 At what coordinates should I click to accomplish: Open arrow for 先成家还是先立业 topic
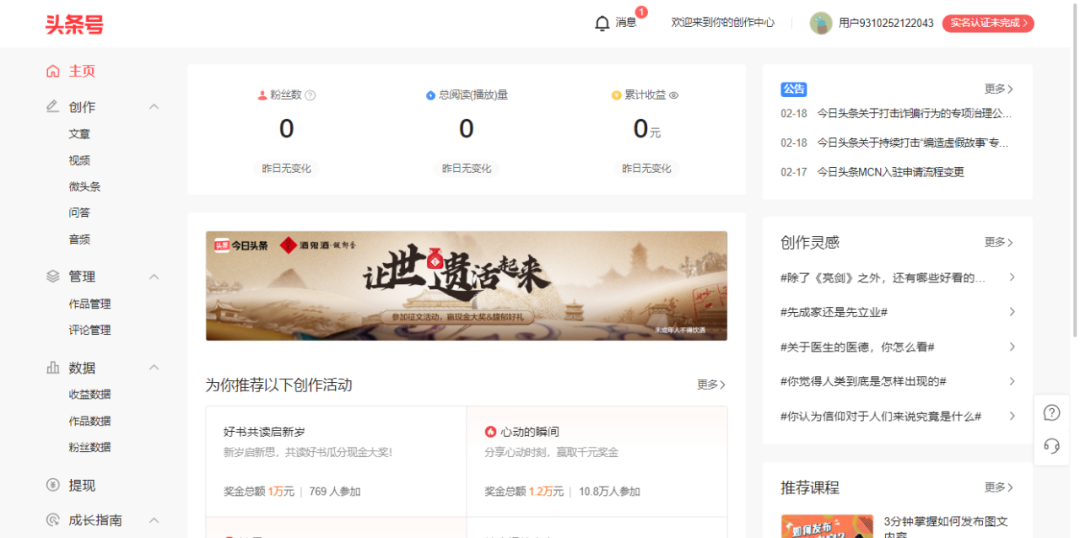(1012, 311)
